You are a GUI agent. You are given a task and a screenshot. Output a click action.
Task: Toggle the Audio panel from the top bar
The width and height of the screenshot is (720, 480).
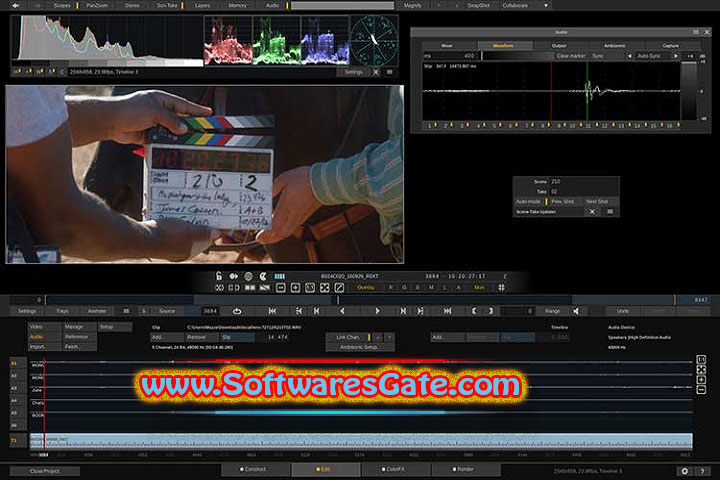point(272,6)
